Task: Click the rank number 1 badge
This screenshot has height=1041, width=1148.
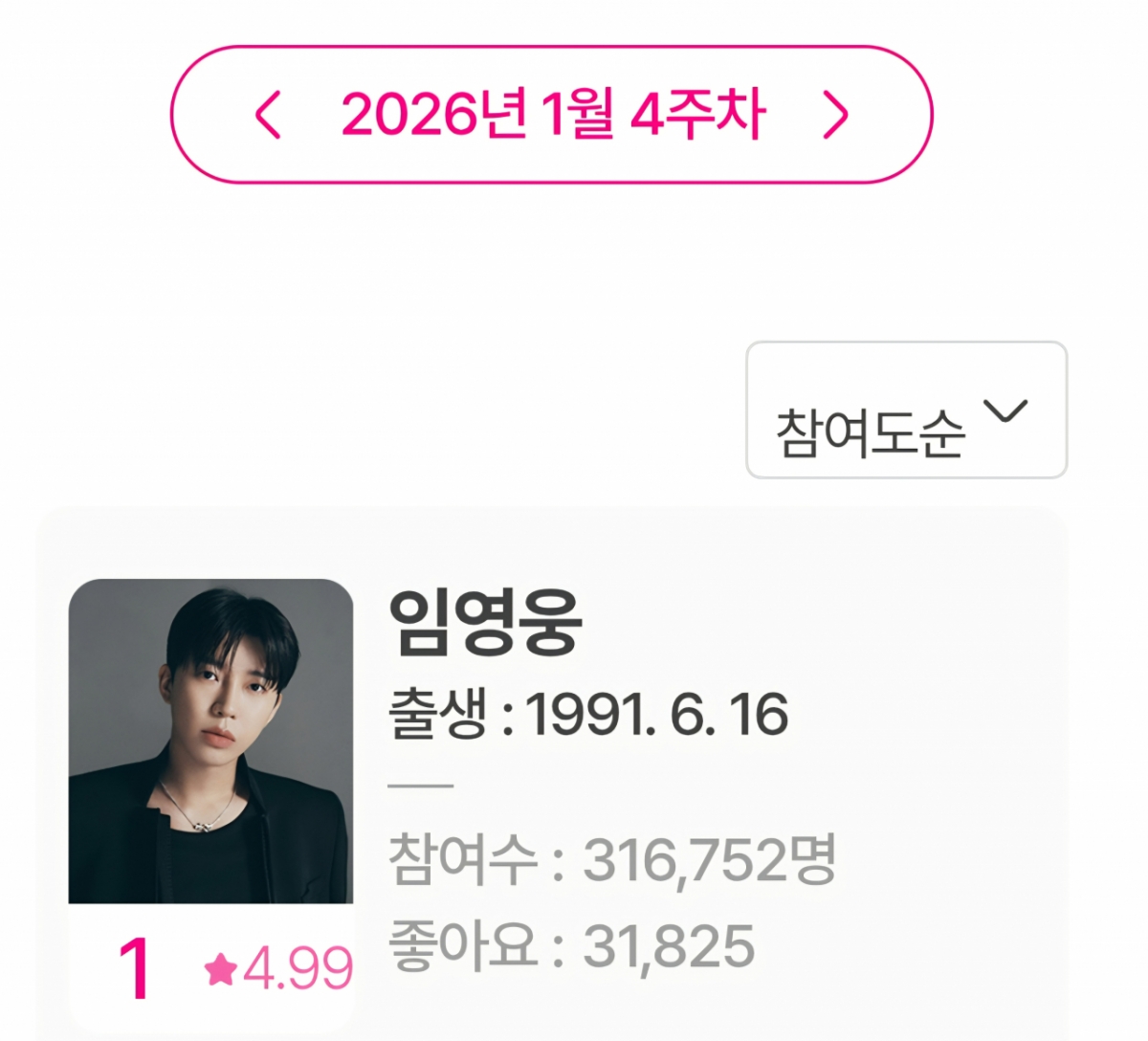Action: point(134,968)
